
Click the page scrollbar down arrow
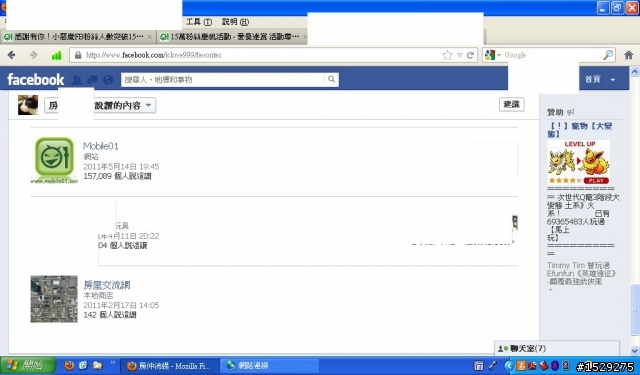[x=635, y=351]
